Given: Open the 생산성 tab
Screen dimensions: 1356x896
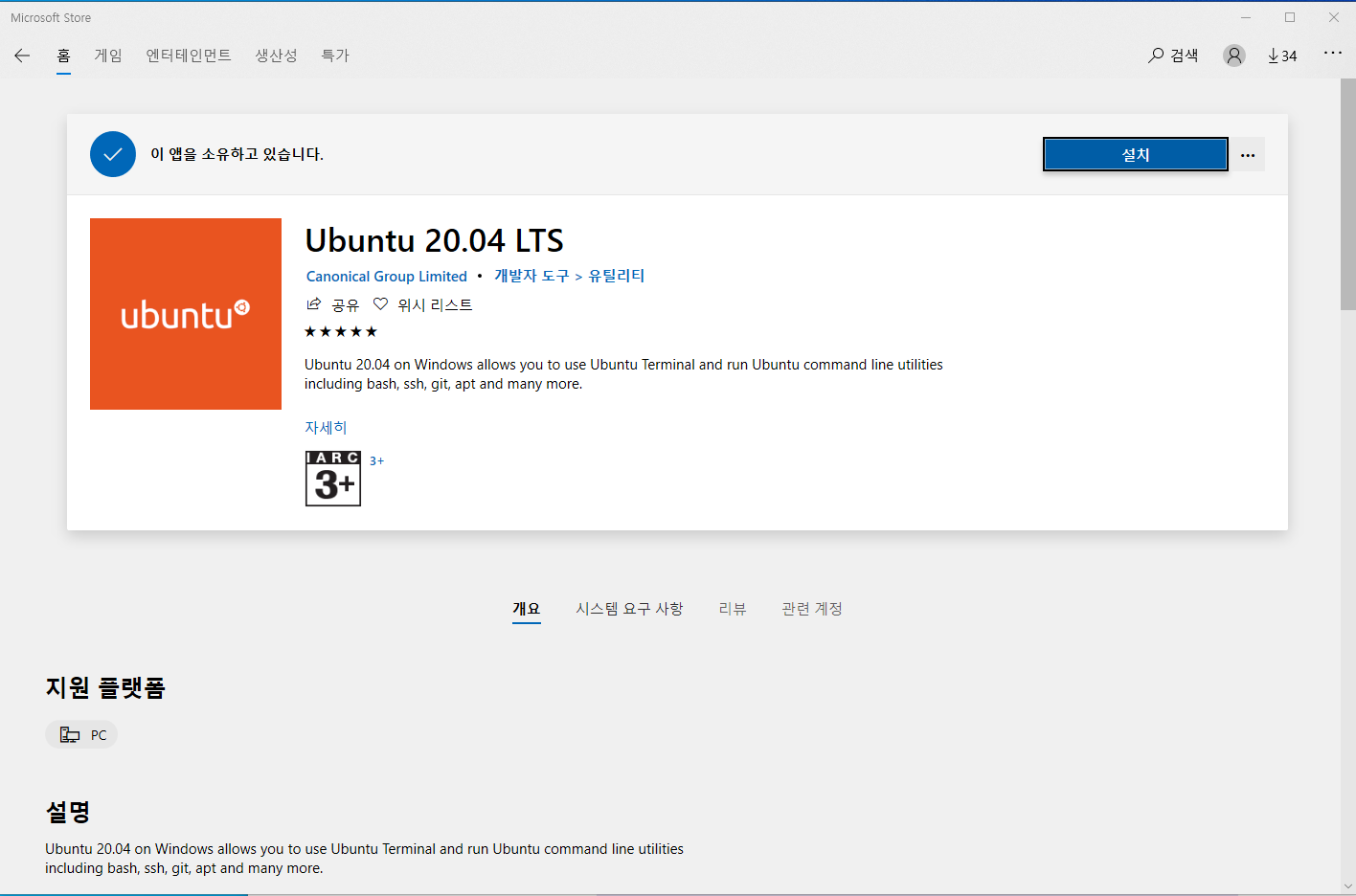Looking at the screenshot, I should 276,56.
